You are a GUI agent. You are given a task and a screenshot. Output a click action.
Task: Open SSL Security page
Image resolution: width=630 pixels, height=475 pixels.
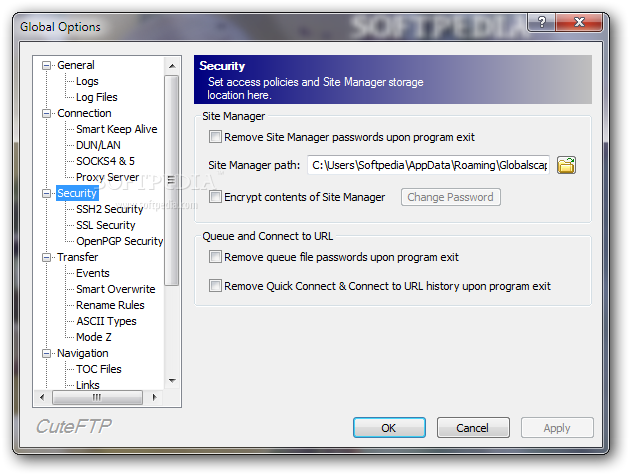pyautogui.click(x=106, y=225)
